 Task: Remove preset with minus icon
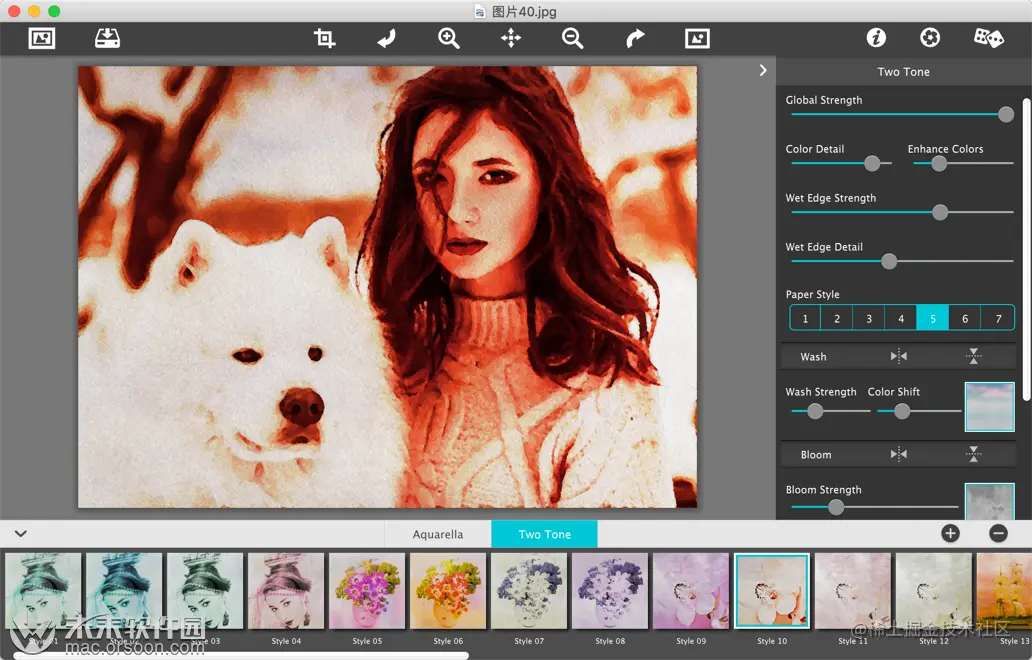pyautogui.click(x=998, y=533)
